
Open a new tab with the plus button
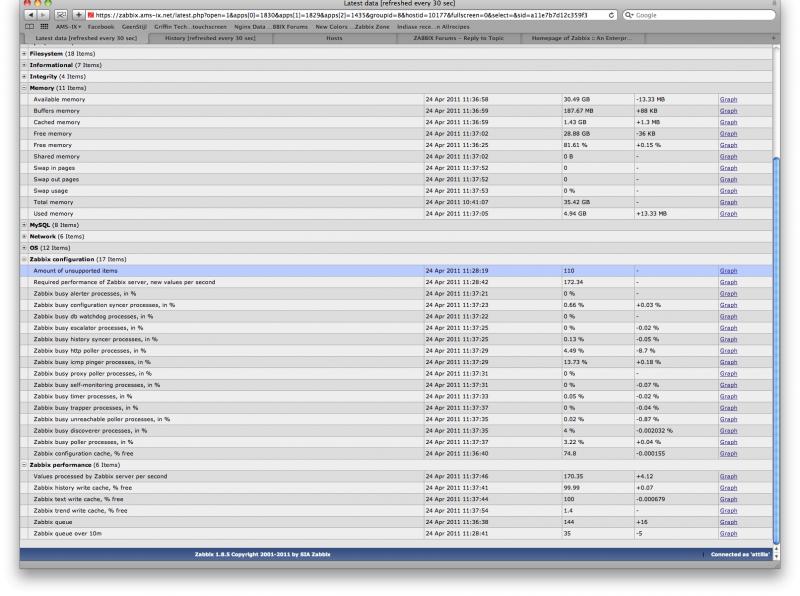click(773, 38)
